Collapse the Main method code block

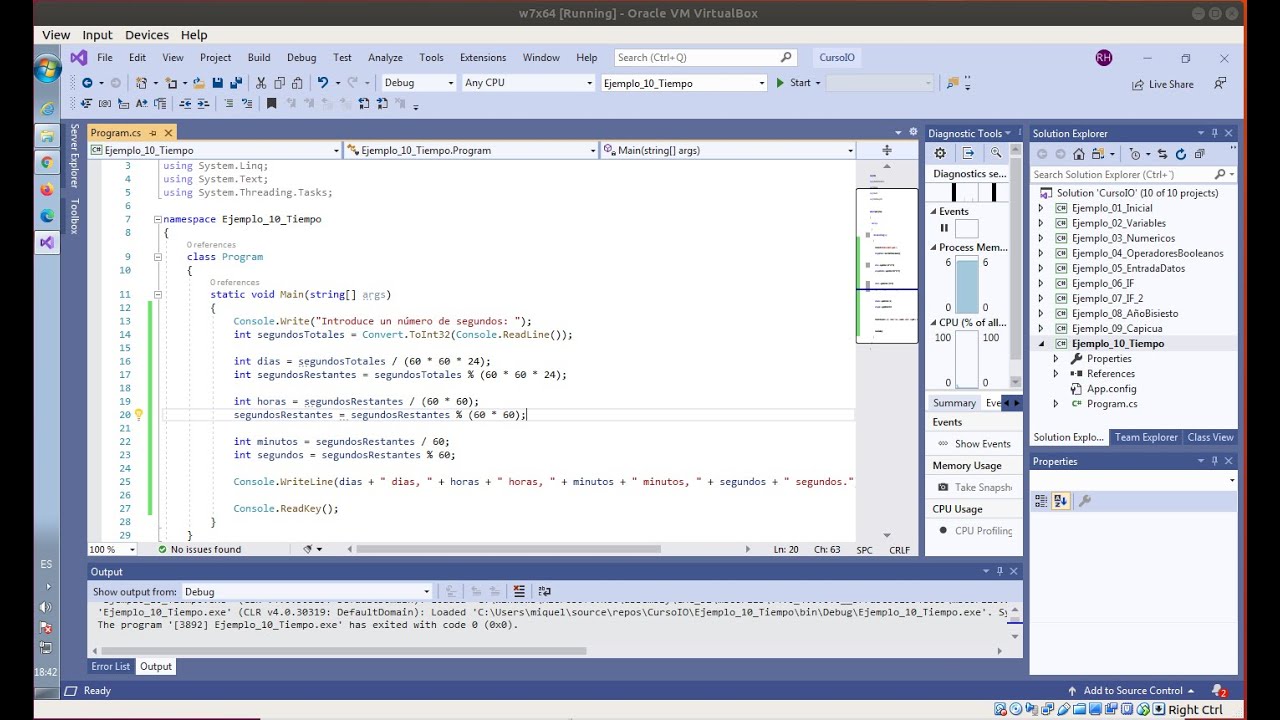pos(158,295)
